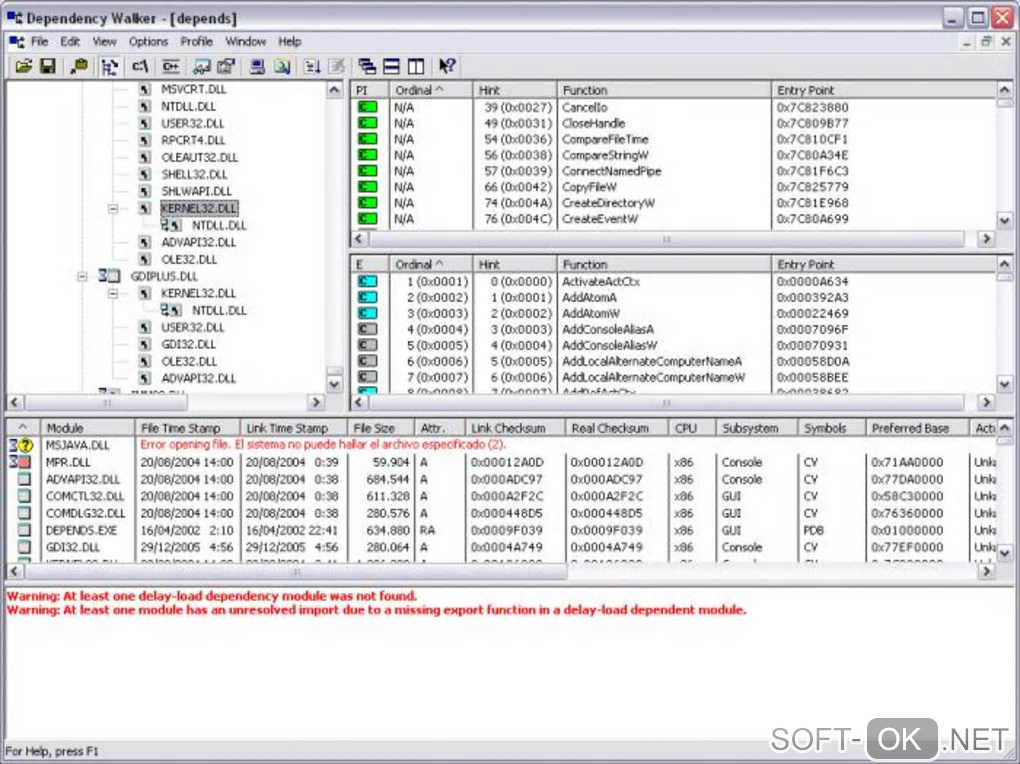The image size is (1020, 764).
Task: Click Configure Module Search Order icon
Action: pyautogui.click(x=282, y=66)
